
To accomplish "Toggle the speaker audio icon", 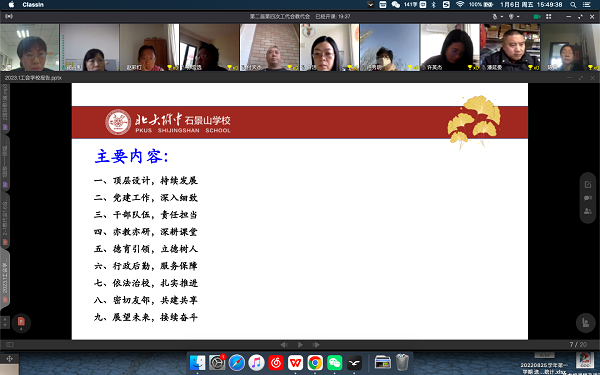I will pos(511,16).
